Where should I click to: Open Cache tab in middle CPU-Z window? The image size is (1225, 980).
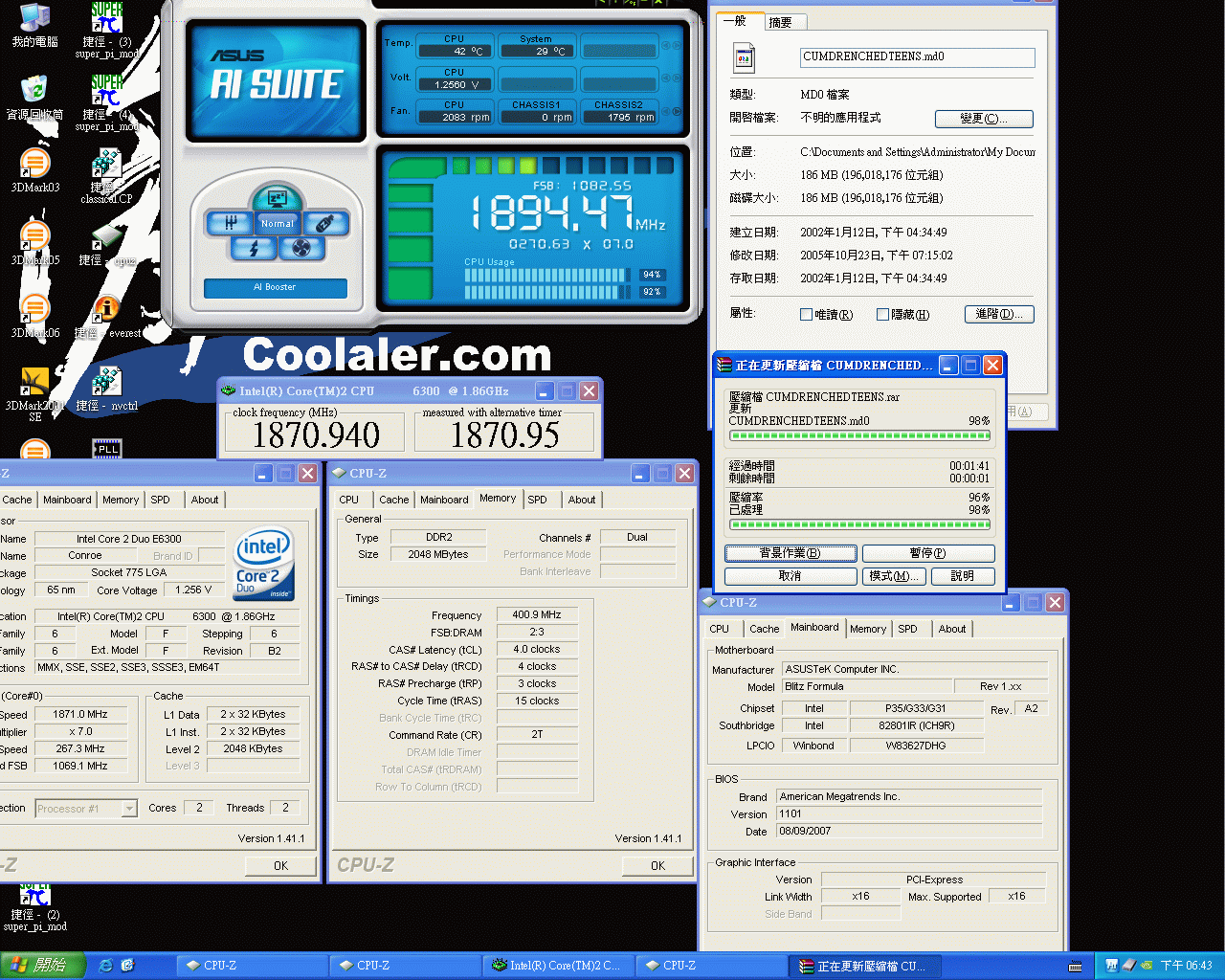click(393, 500)
